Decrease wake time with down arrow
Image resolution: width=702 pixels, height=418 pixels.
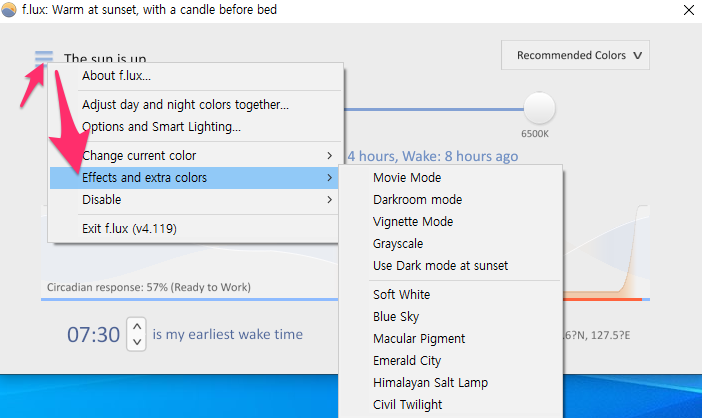pyautogui.click(x=137, y=342)
